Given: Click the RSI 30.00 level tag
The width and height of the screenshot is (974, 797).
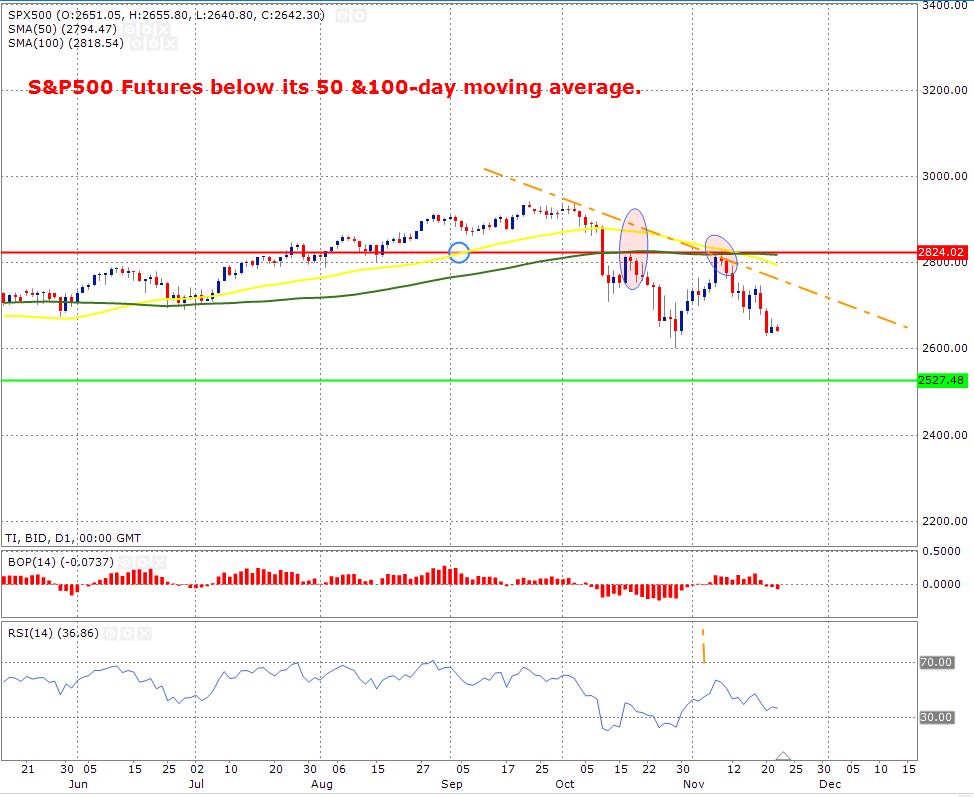Looking at the screenshot, I should click(x=936, y=717).
